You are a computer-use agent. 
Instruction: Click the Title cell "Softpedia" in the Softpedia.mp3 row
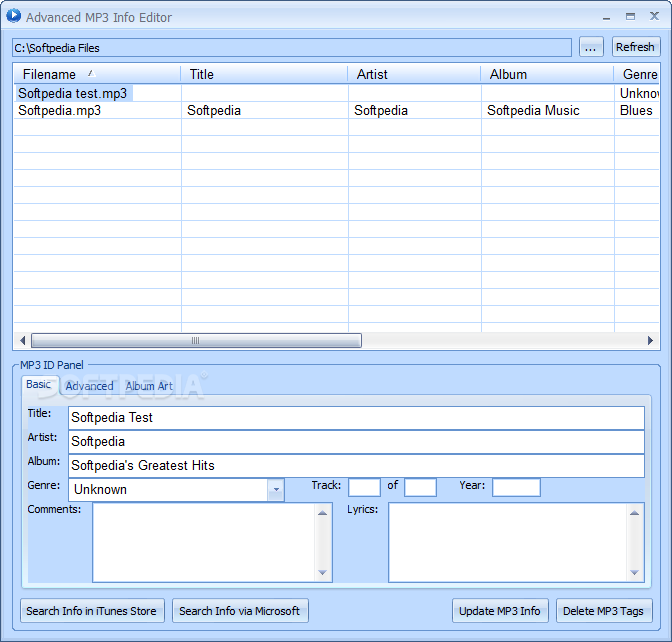[214, 111]
